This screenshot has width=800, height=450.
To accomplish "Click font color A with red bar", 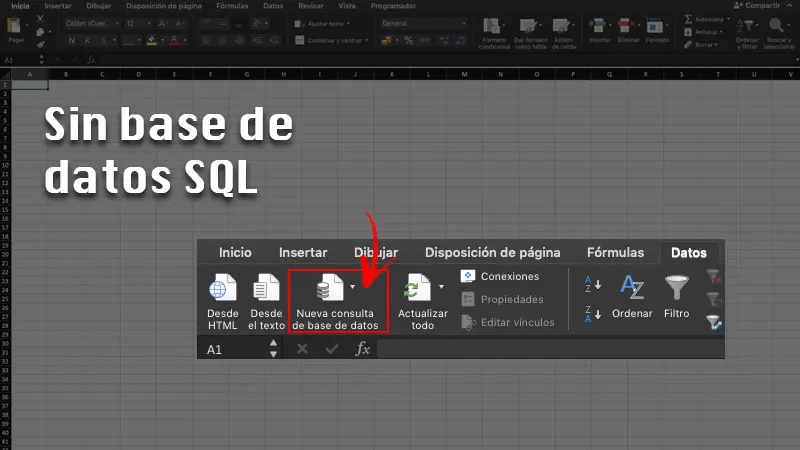I will pos(174,40).
